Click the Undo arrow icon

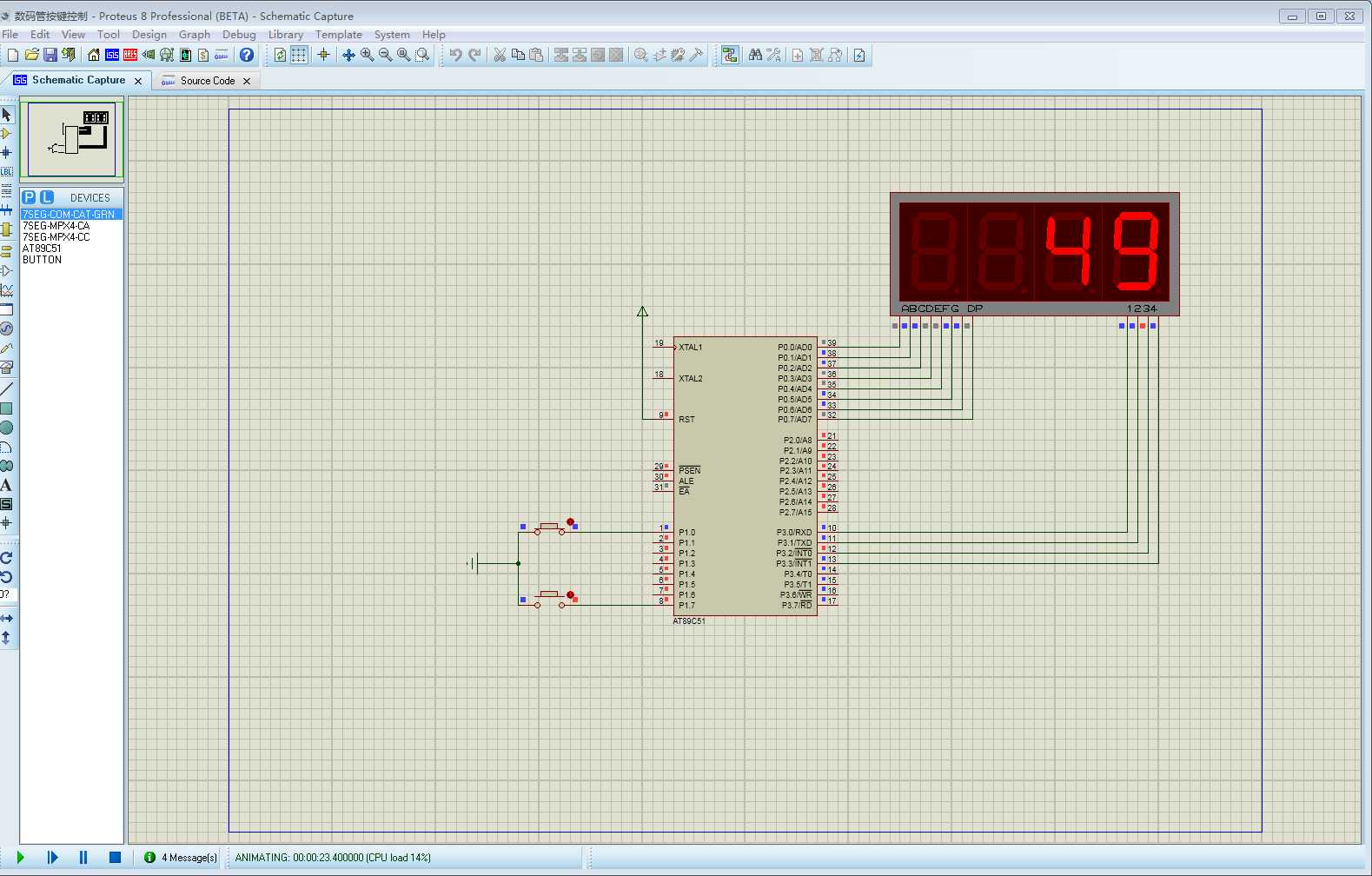click(455, 55)
